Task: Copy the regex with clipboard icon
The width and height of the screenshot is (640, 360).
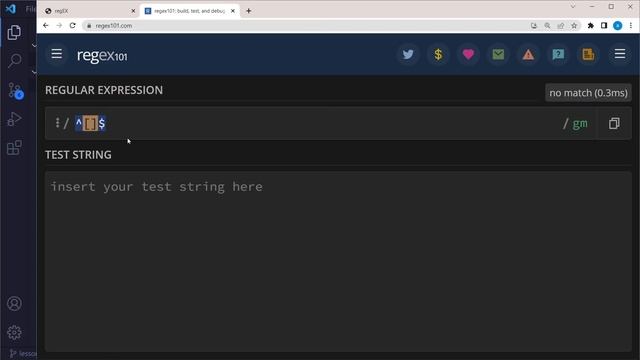Action: pos(614,123)
